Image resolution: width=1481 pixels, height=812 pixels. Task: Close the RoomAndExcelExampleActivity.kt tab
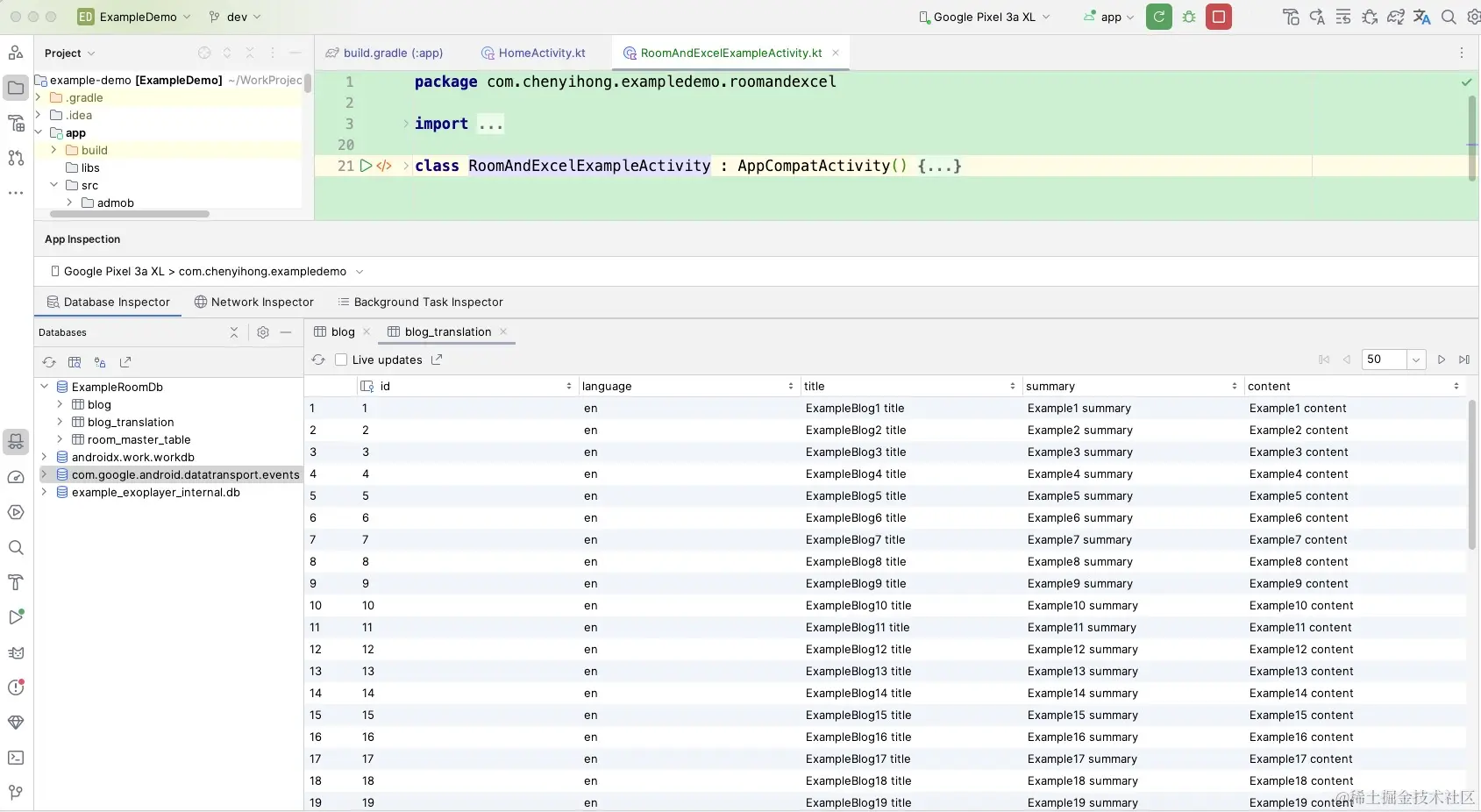(836, 53)
